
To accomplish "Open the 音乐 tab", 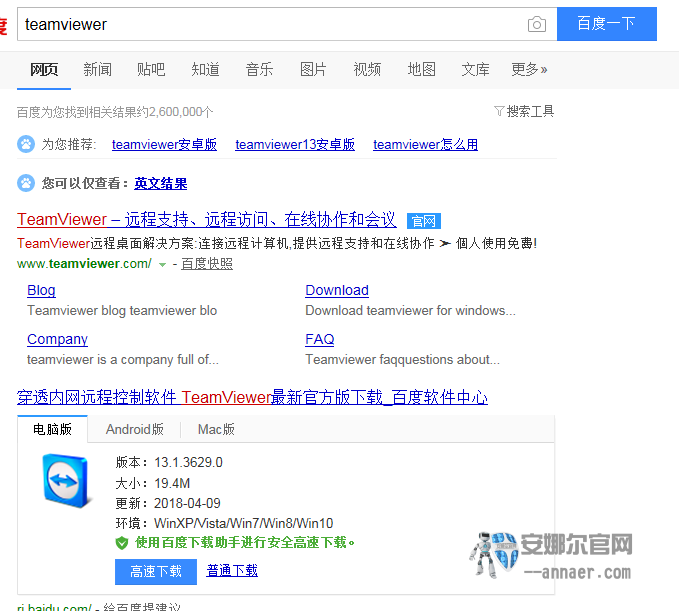I will (259, 69).
